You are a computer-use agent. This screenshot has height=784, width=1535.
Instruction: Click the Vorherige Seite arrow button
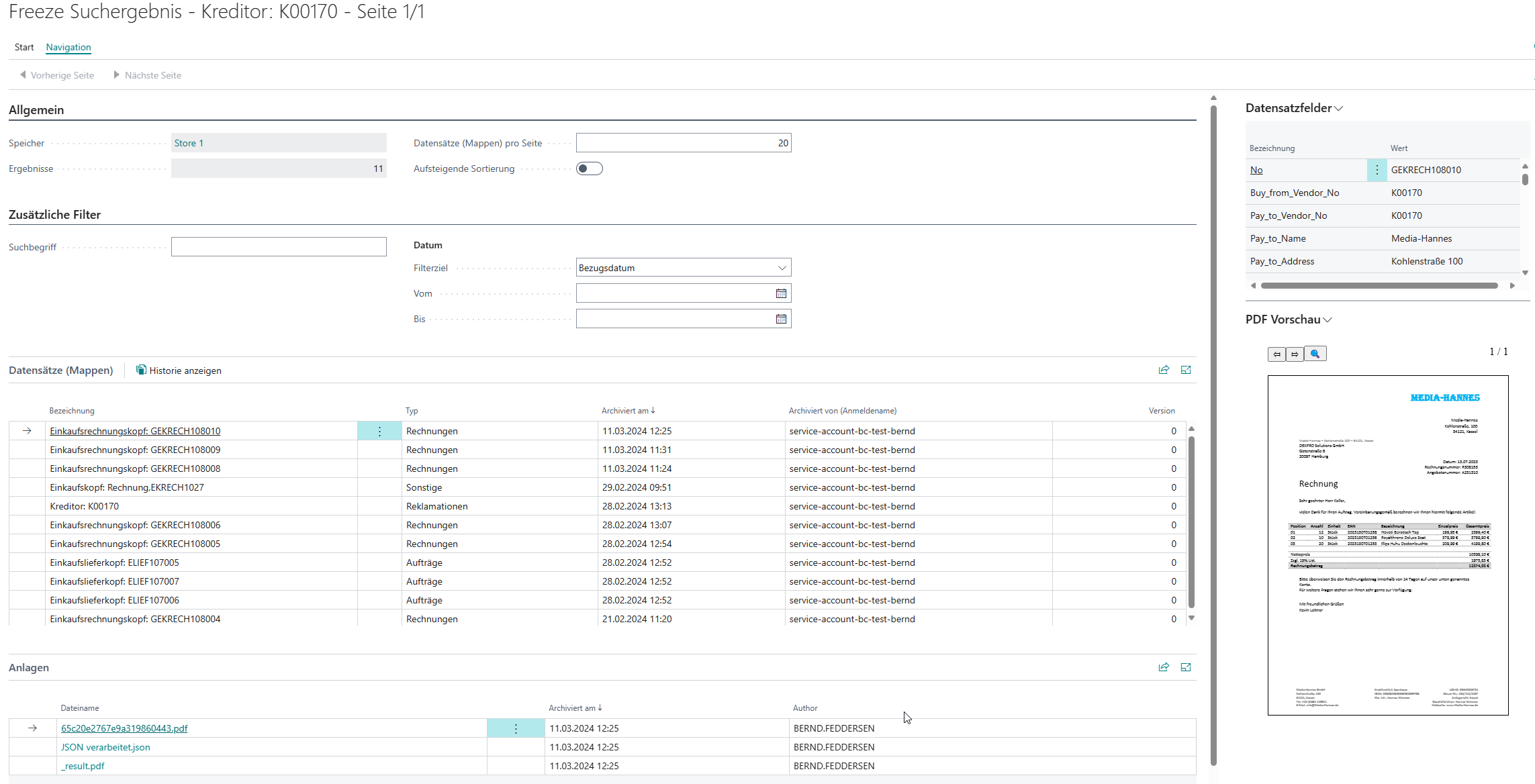point(57,75)
